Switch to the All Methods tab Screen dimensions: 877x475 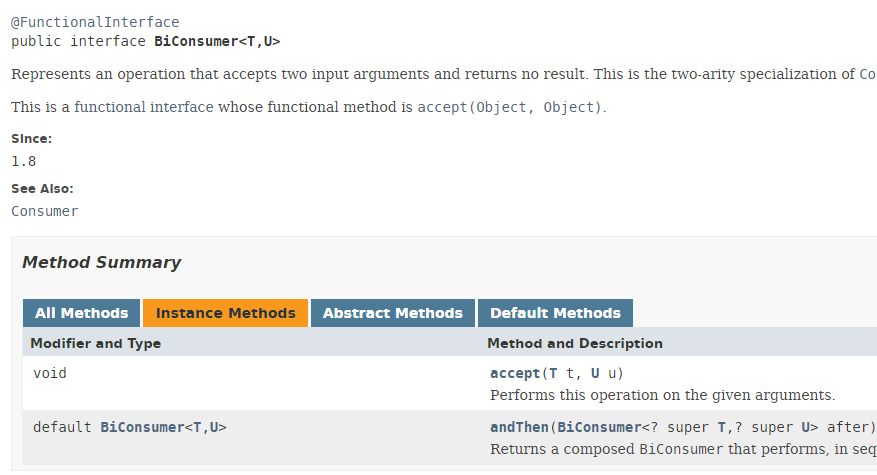tap(82, 313)
